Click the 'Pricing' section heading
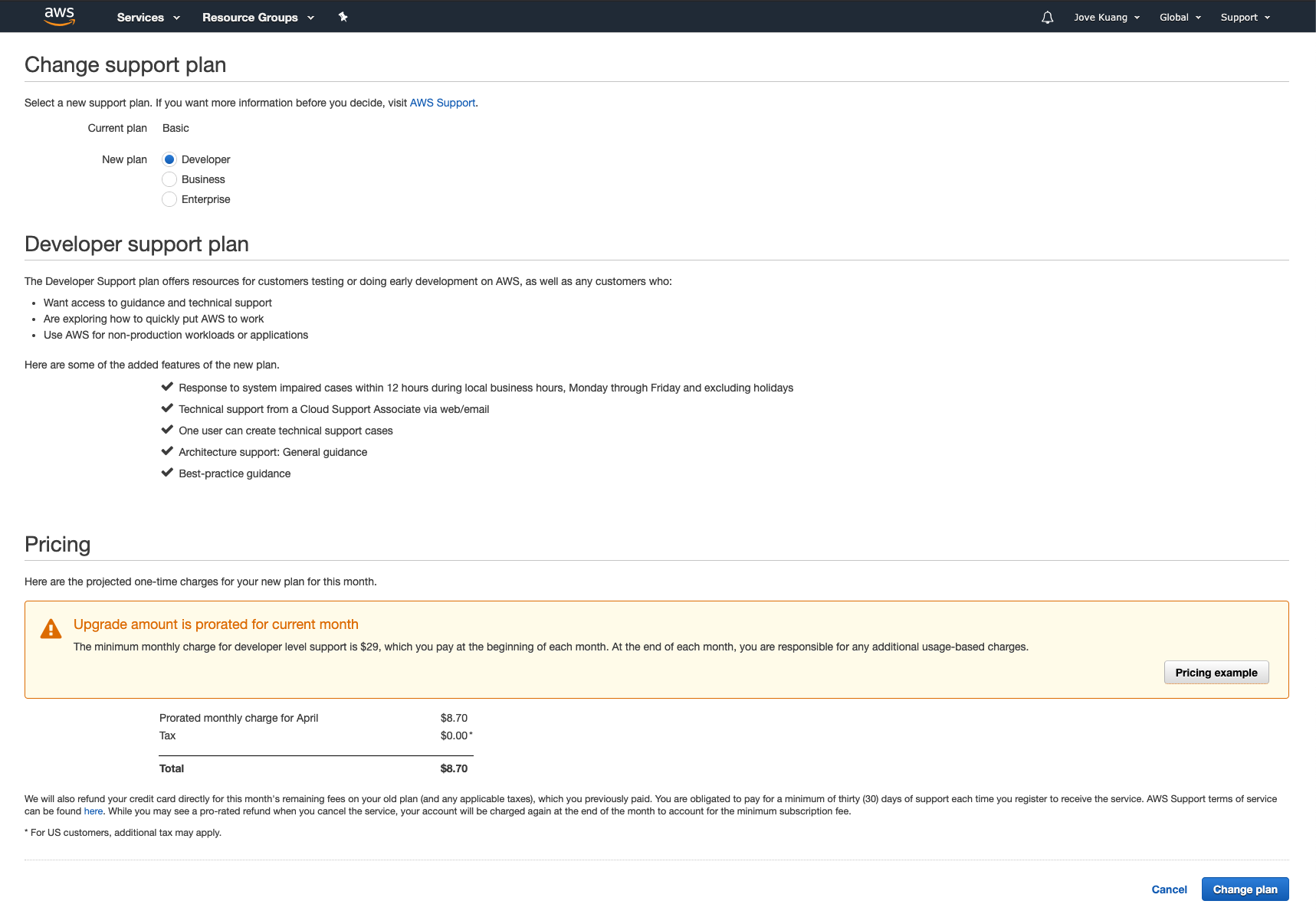 pos(57,544)
